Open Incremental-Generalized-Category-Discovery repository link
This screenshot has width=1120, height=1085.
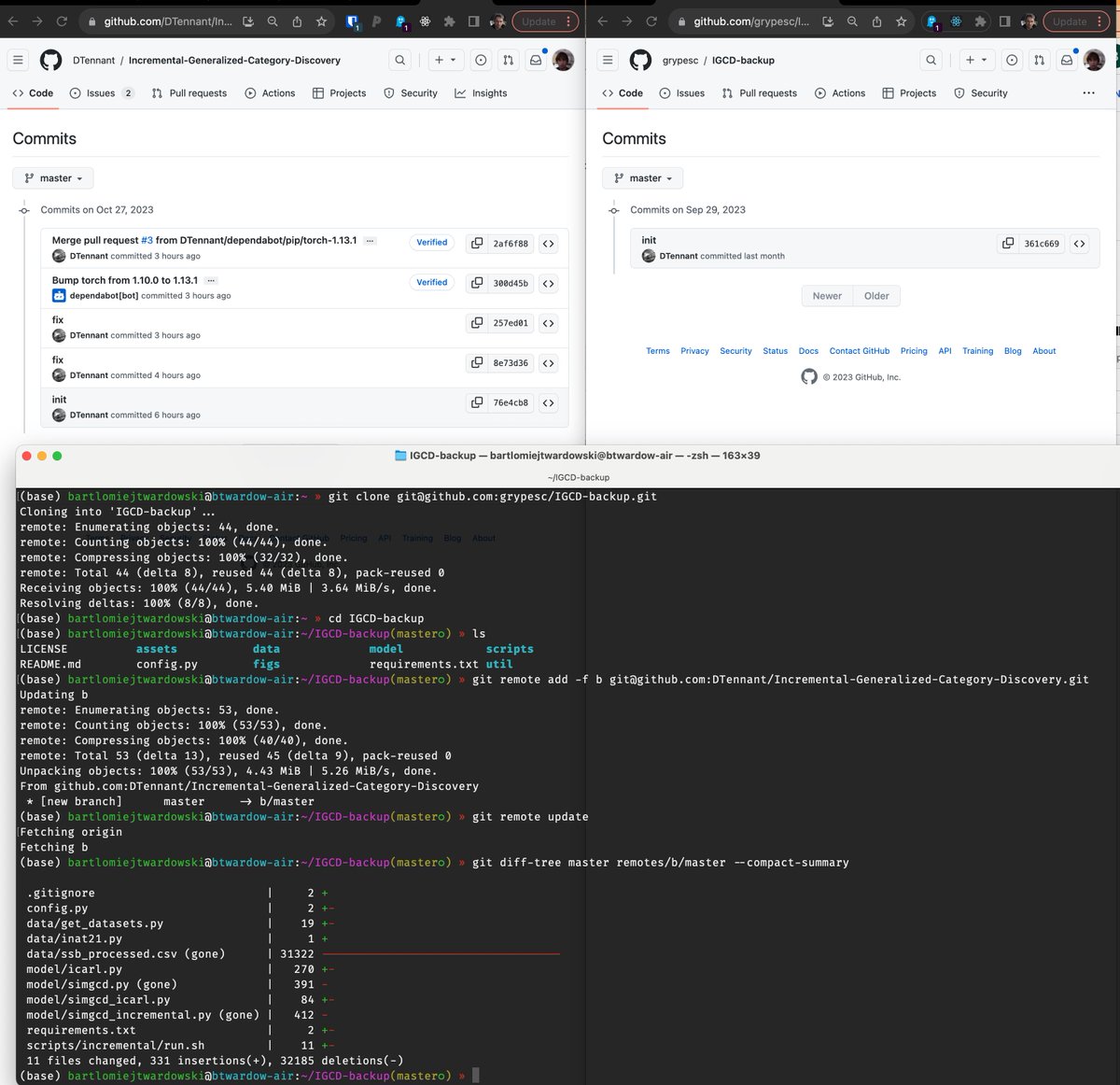coord(234,60)
